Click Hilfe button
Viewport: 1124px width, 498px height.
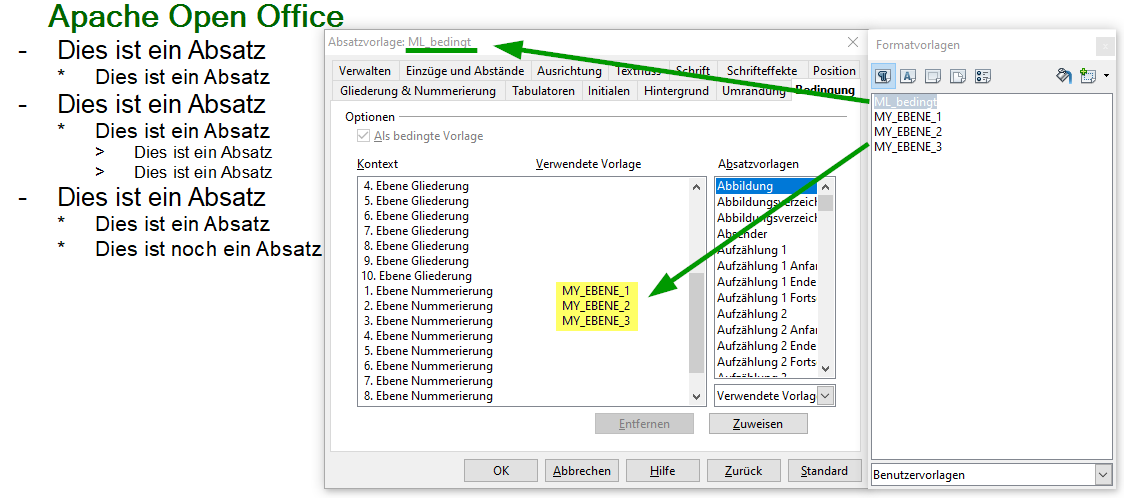coord(663,471)
